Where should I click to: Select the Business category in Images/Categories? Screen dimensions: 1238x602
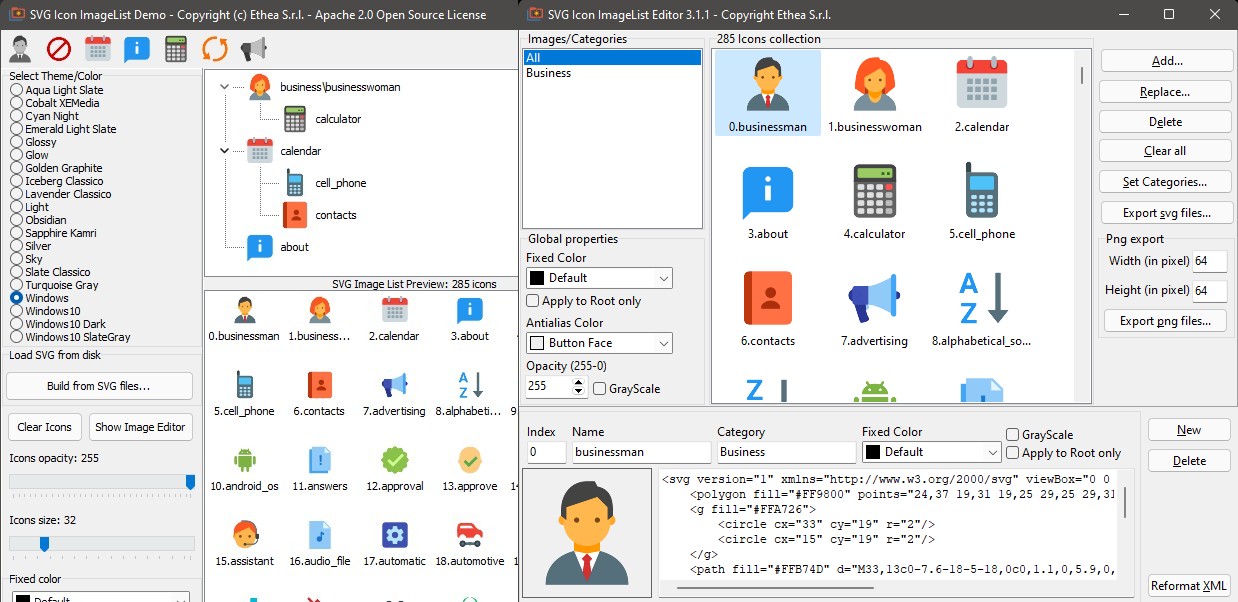[x=612, y=73]
